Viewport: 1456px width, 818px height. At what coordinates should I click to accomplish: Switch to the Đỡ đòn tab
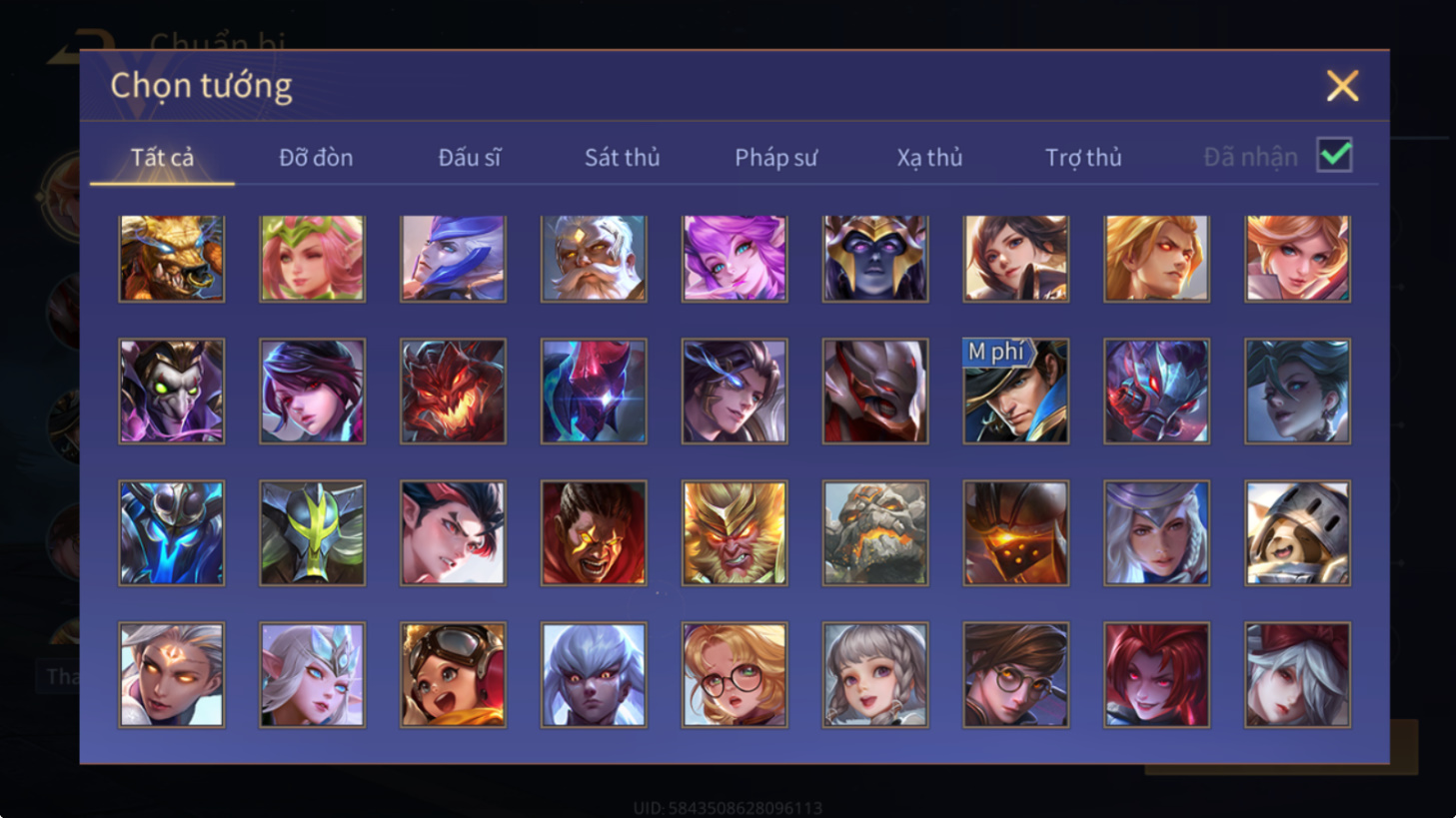click(316, 158)
